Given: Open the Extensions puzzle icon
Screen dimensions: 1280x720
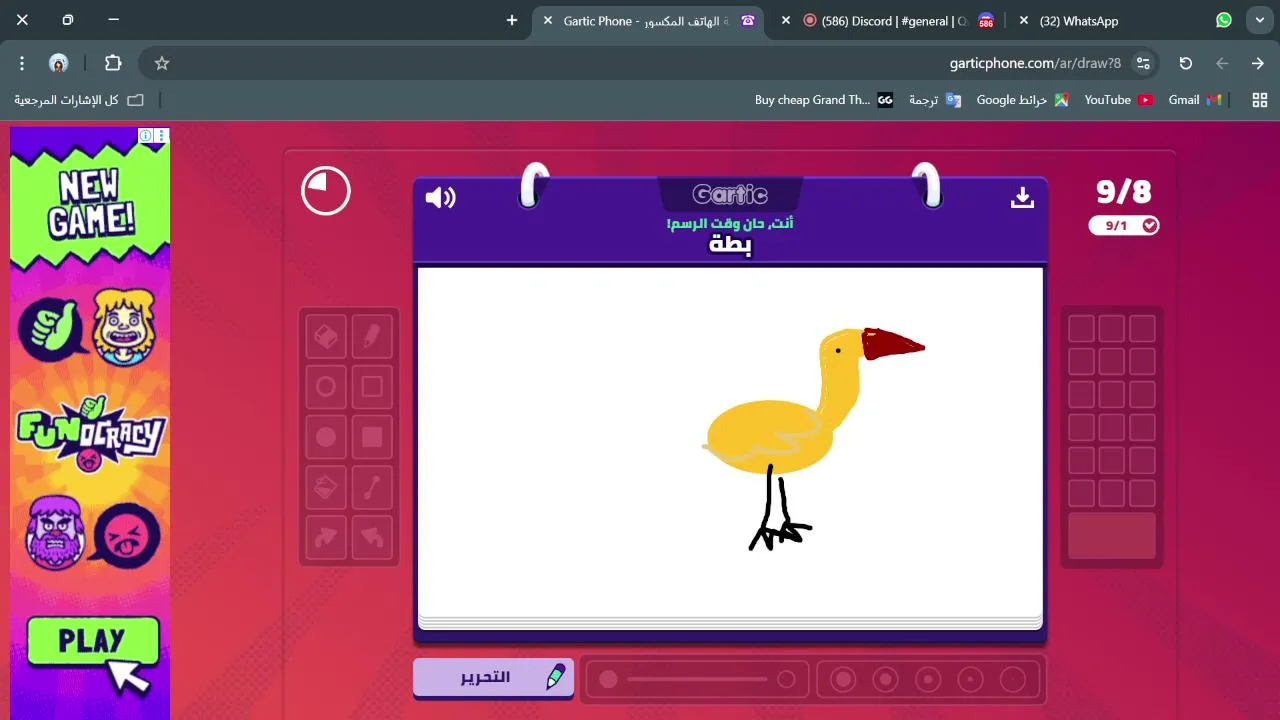Looking at the screenshot, I should (113, 63).
